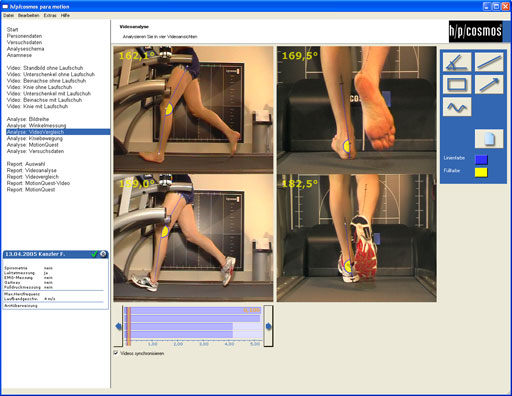
Task: Click the shoe rear-view video showing 182,5°
Action: coord(356,238)
